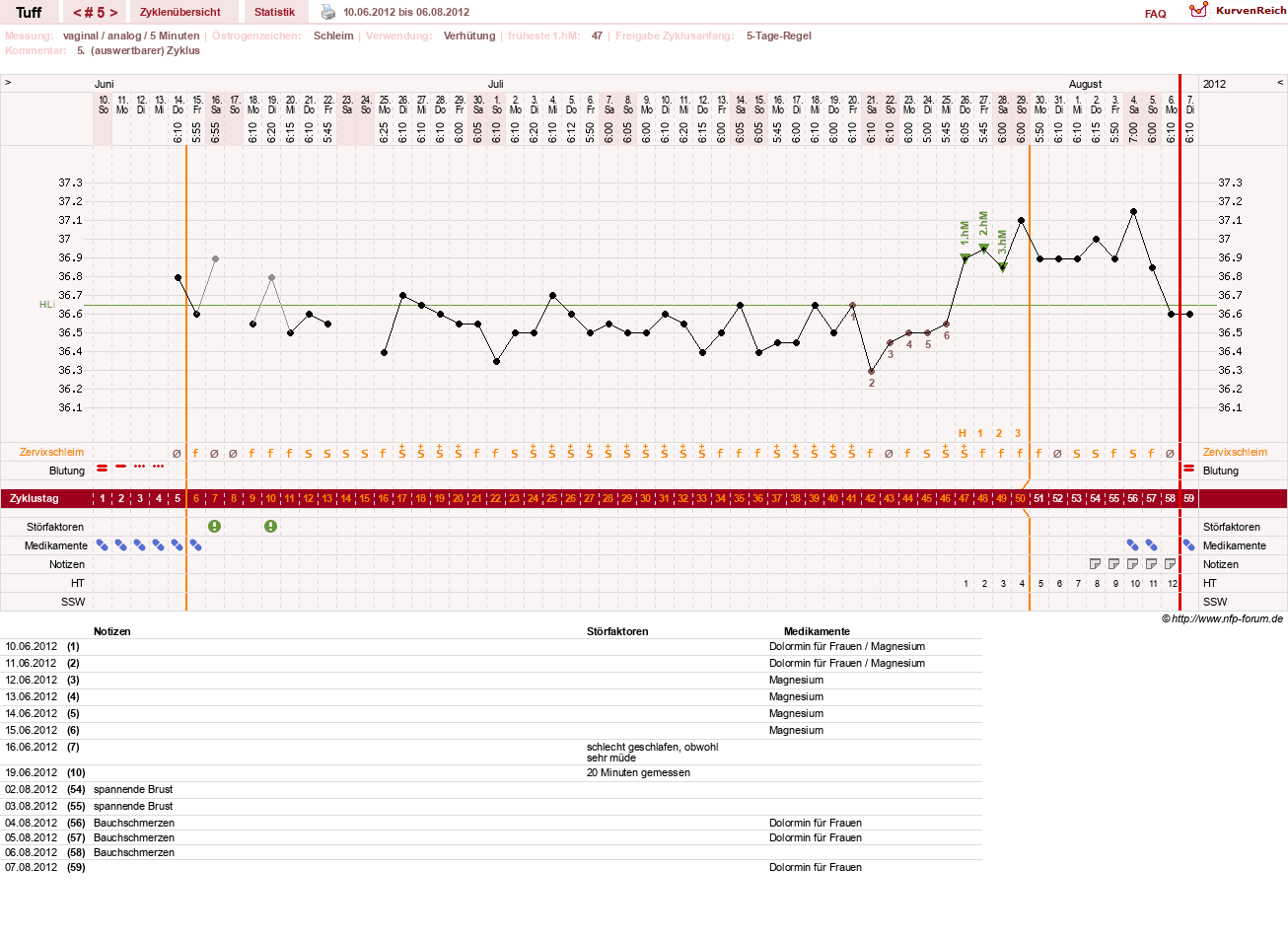This screenshot has height=940, width=1288.
Task: Click 'Magnesium' entry for 12.06.2012
Action: coord(796,680)
